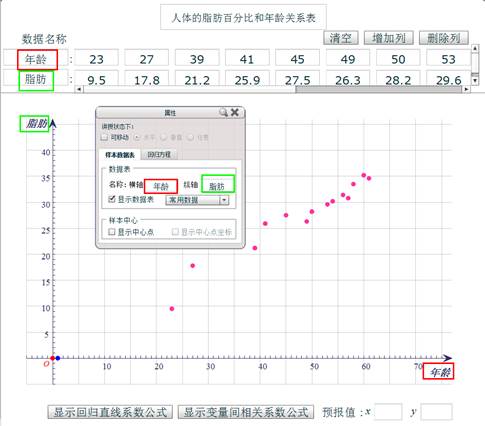Click the horizontal scrollbar right arrow
Viewport: 485px width, 426px height.
[x=466, y=89]
